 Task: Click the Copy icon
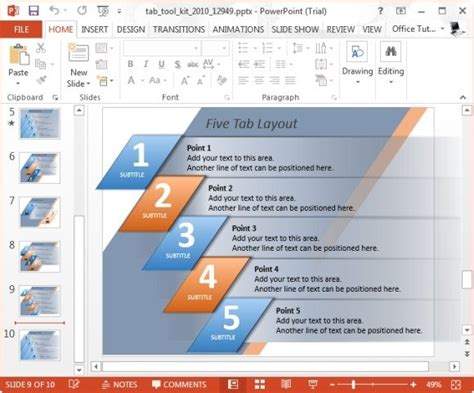click(40, 64)
